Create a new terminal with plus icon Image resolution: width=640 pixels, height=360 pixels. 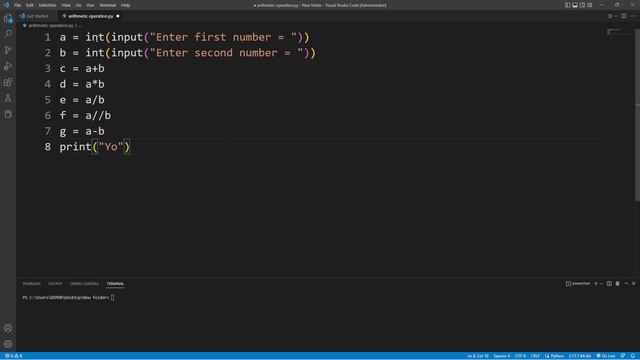coord(596,284)
